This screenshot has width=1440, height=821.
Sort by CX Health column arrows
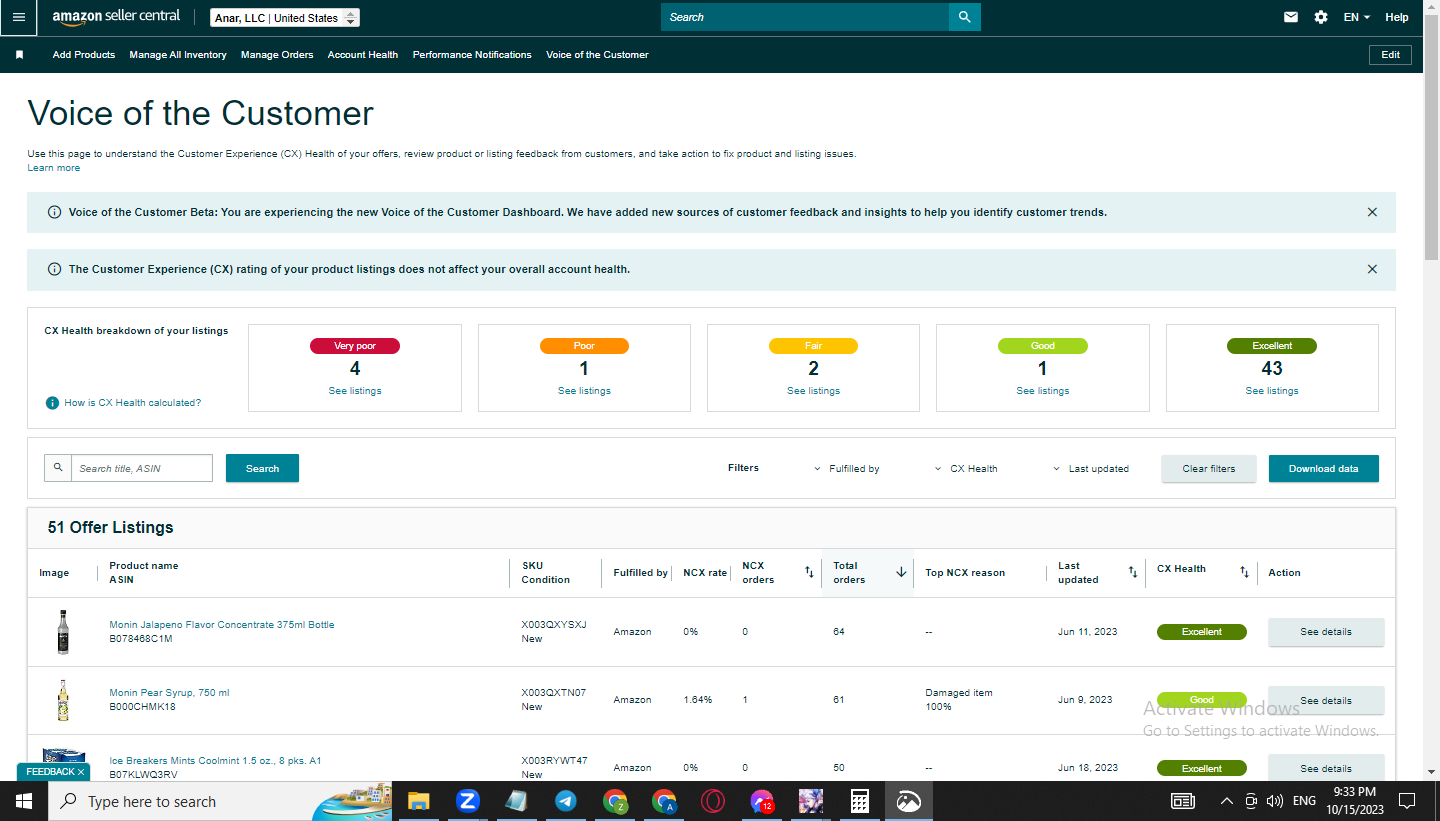click(1244, 572)
